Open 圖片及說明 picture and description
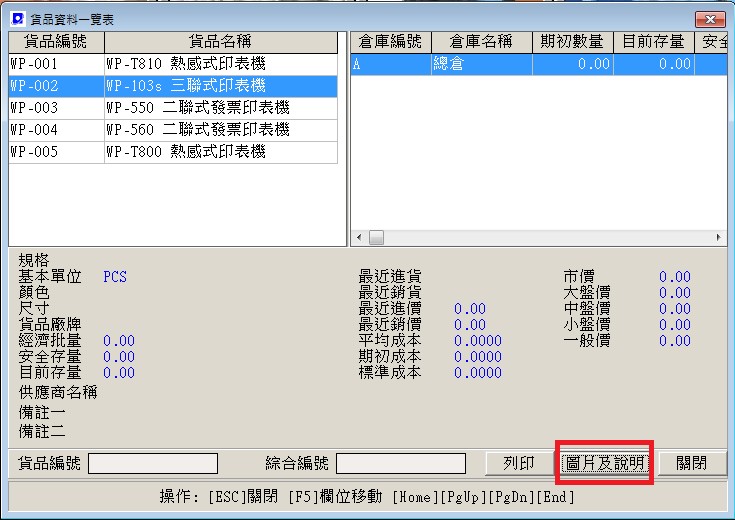This screenshot has height=520, width=735. pyautogui.click(x=605, y=463)
